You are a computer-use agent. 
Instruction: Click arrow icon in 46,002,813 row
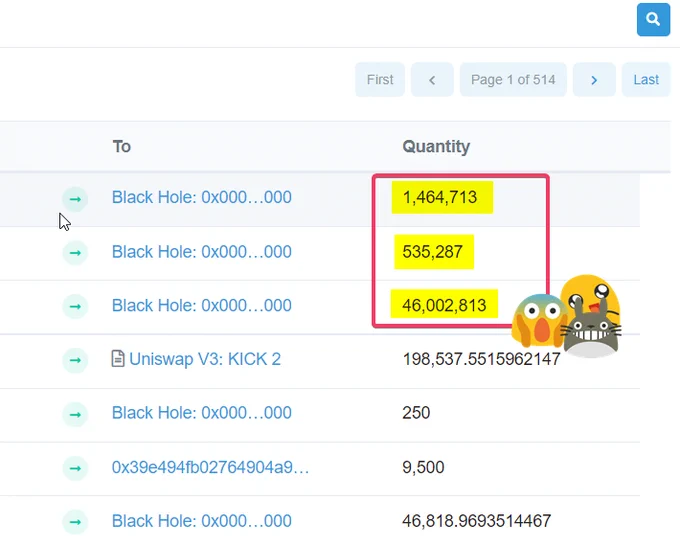tap(75, 306)
